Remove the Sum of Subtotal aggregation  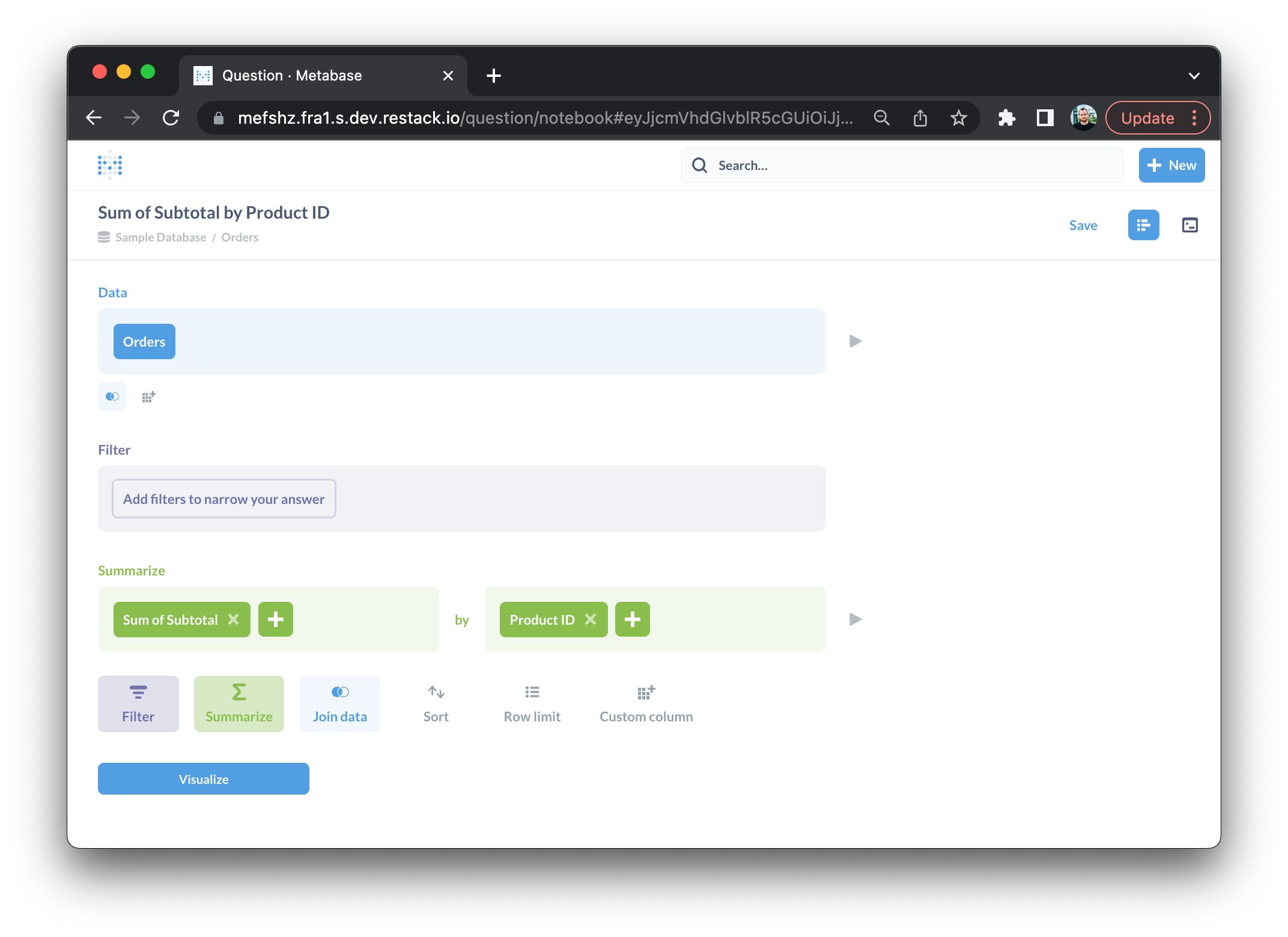234,619
